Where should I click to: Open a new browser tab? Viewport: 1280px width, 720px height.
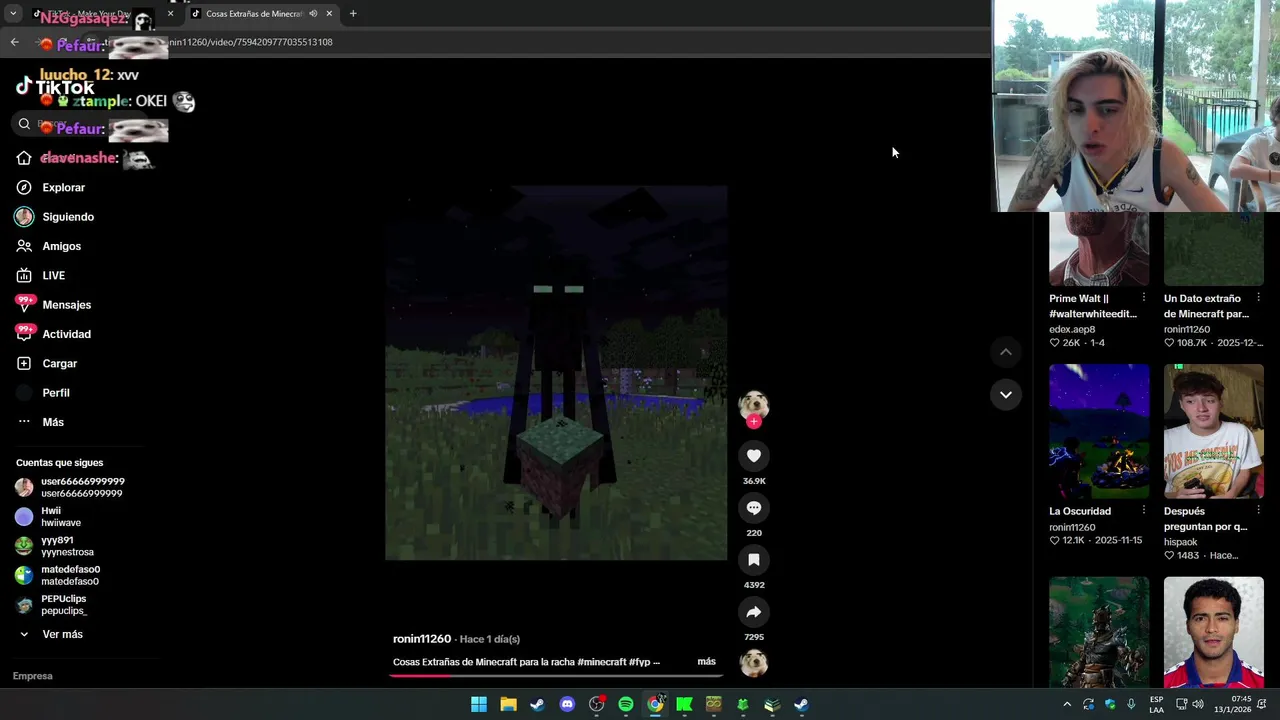click(353, 14)
